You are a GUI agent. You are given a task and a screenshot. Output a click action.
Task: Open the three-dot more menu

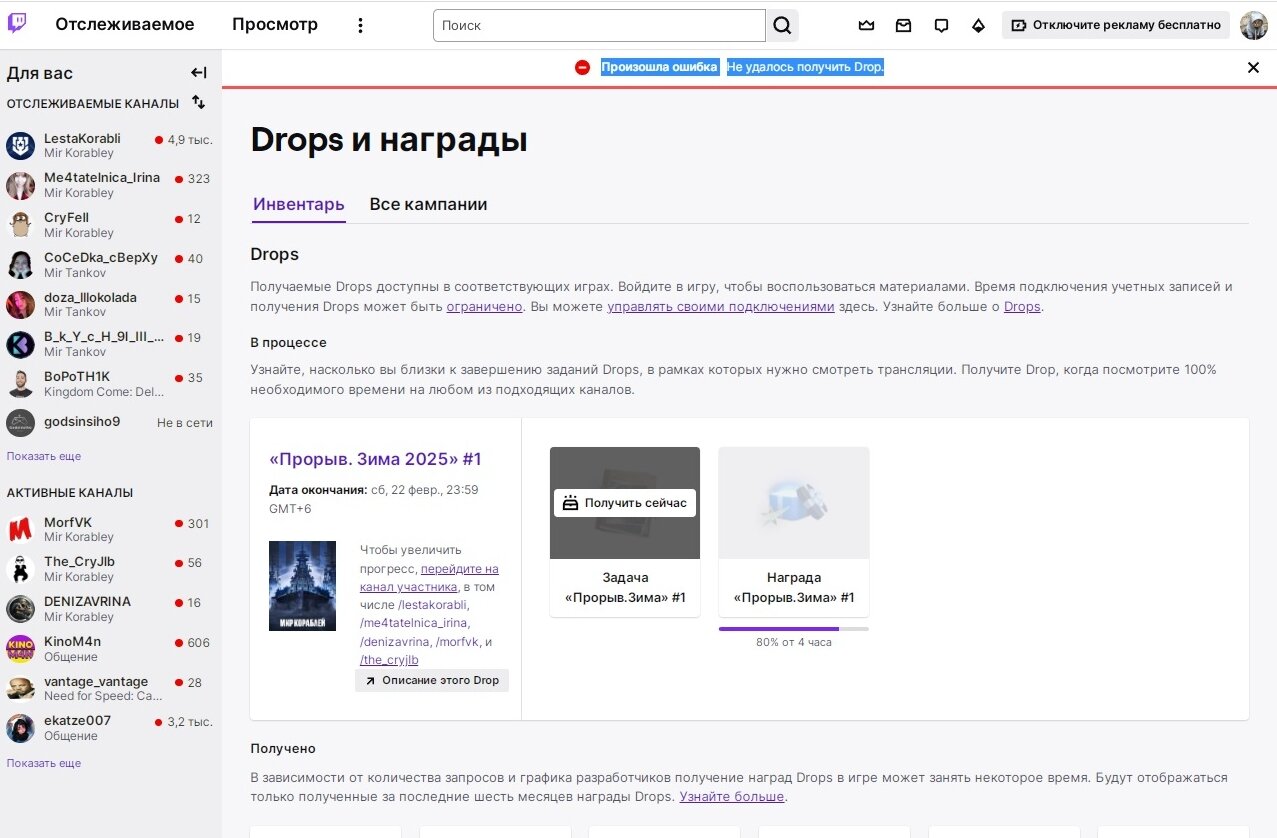(361, 25)
